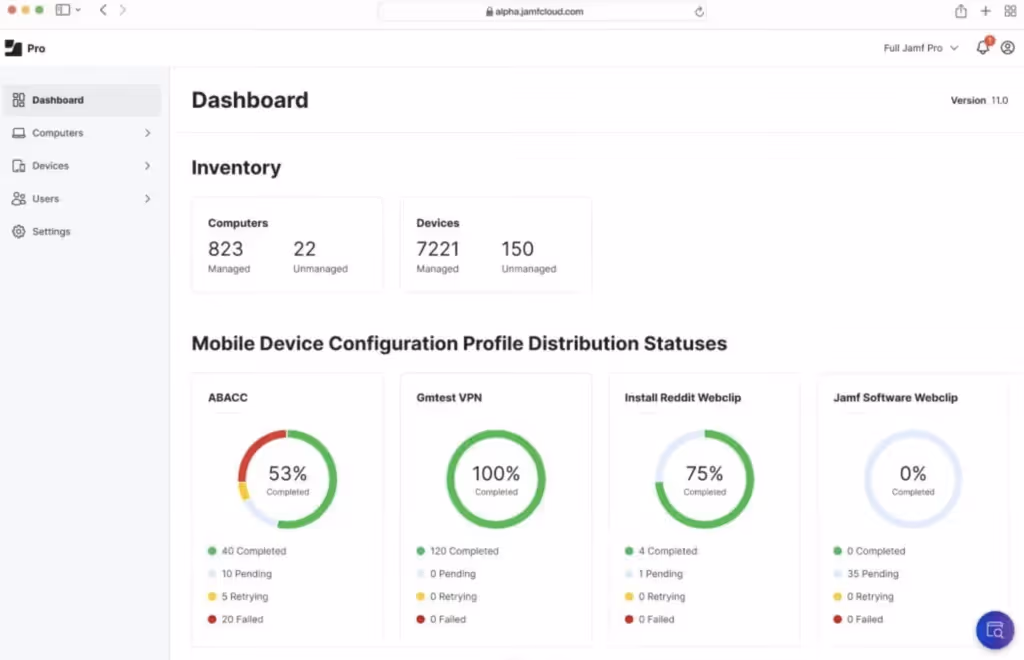Click the Gmtest VPN 100% donut chart
This screenshot has height=660, width=1024.
[x=496, y=479]
